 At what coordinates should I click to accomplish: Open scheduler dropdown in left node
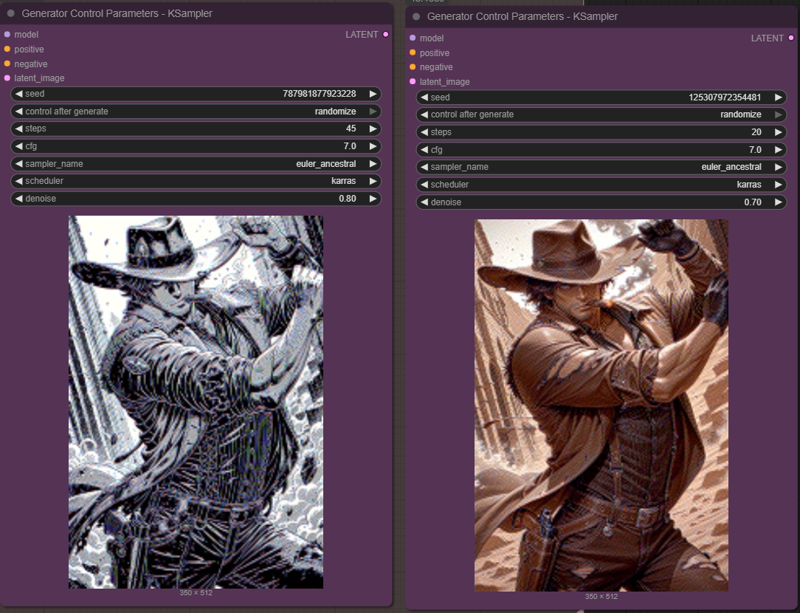click(x=196, y=181)
